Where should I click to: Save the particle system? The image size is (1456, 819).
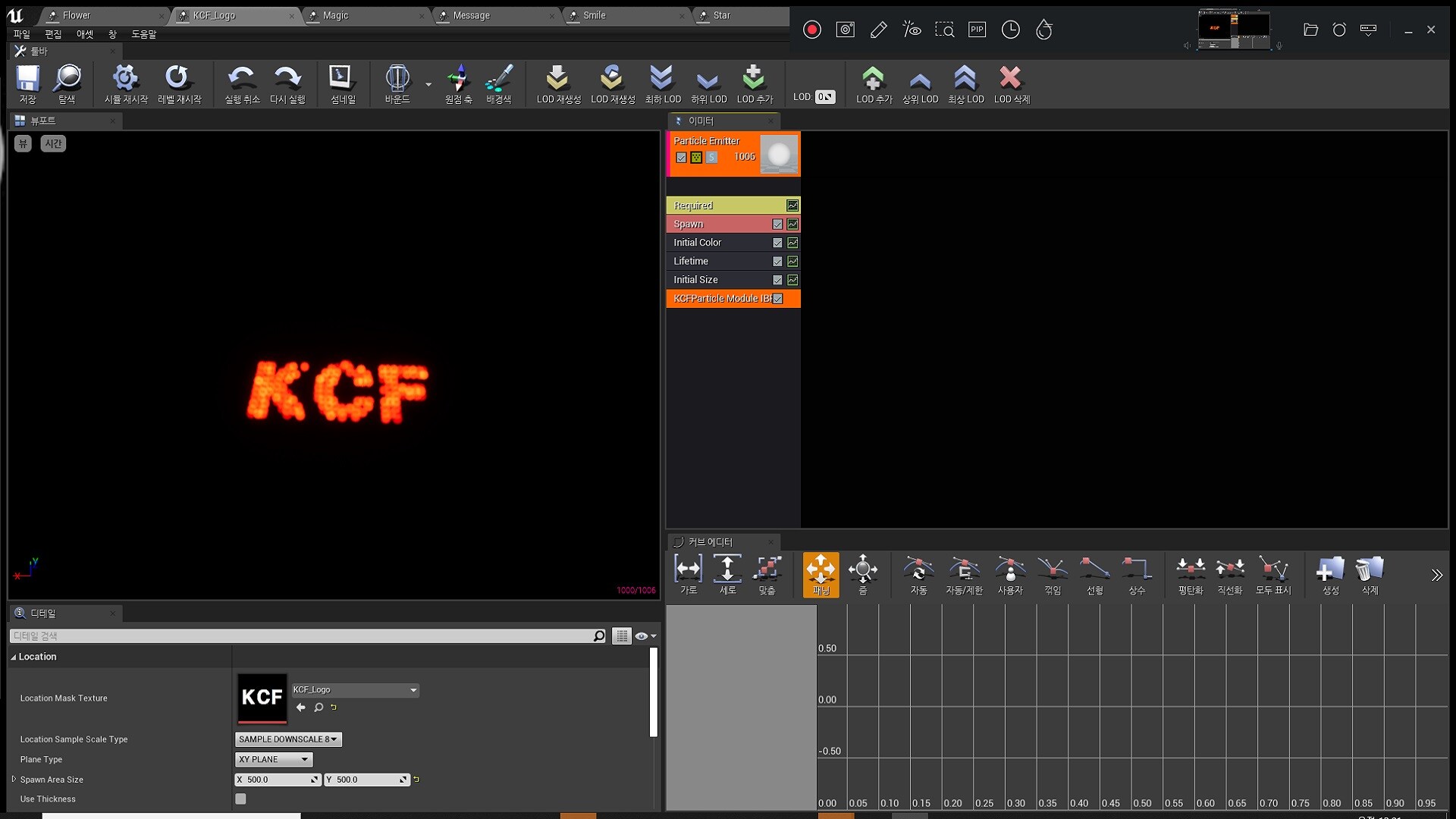27,83
